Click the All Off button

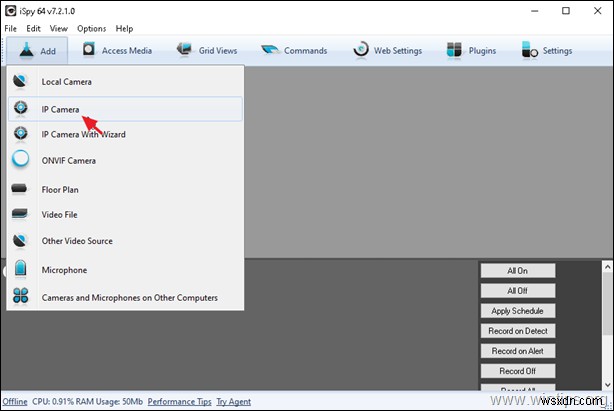[x=518, y=290]
